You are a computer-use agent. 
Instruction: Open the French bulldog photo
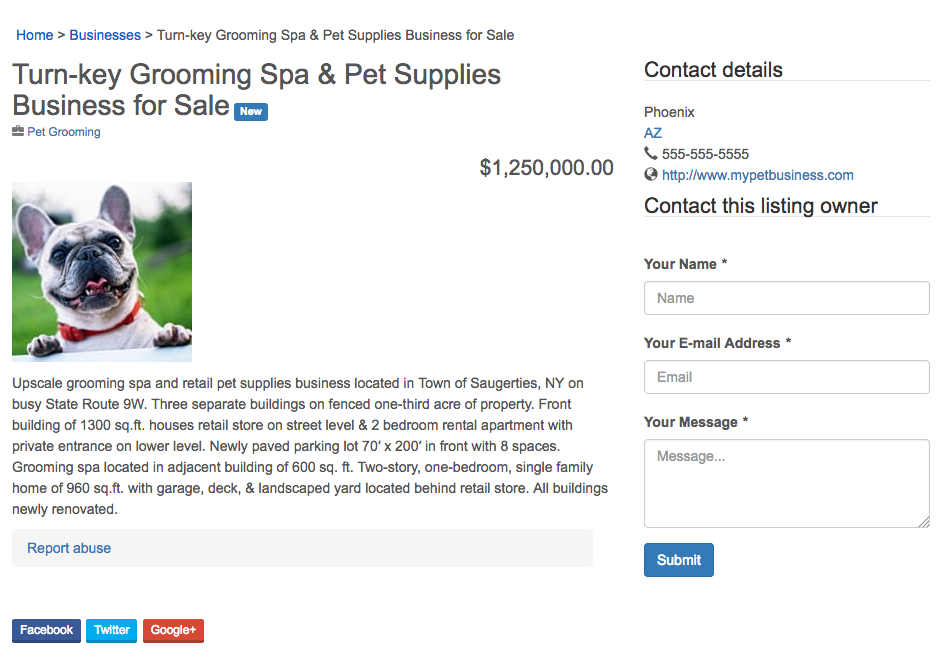[x=101, y=271]
